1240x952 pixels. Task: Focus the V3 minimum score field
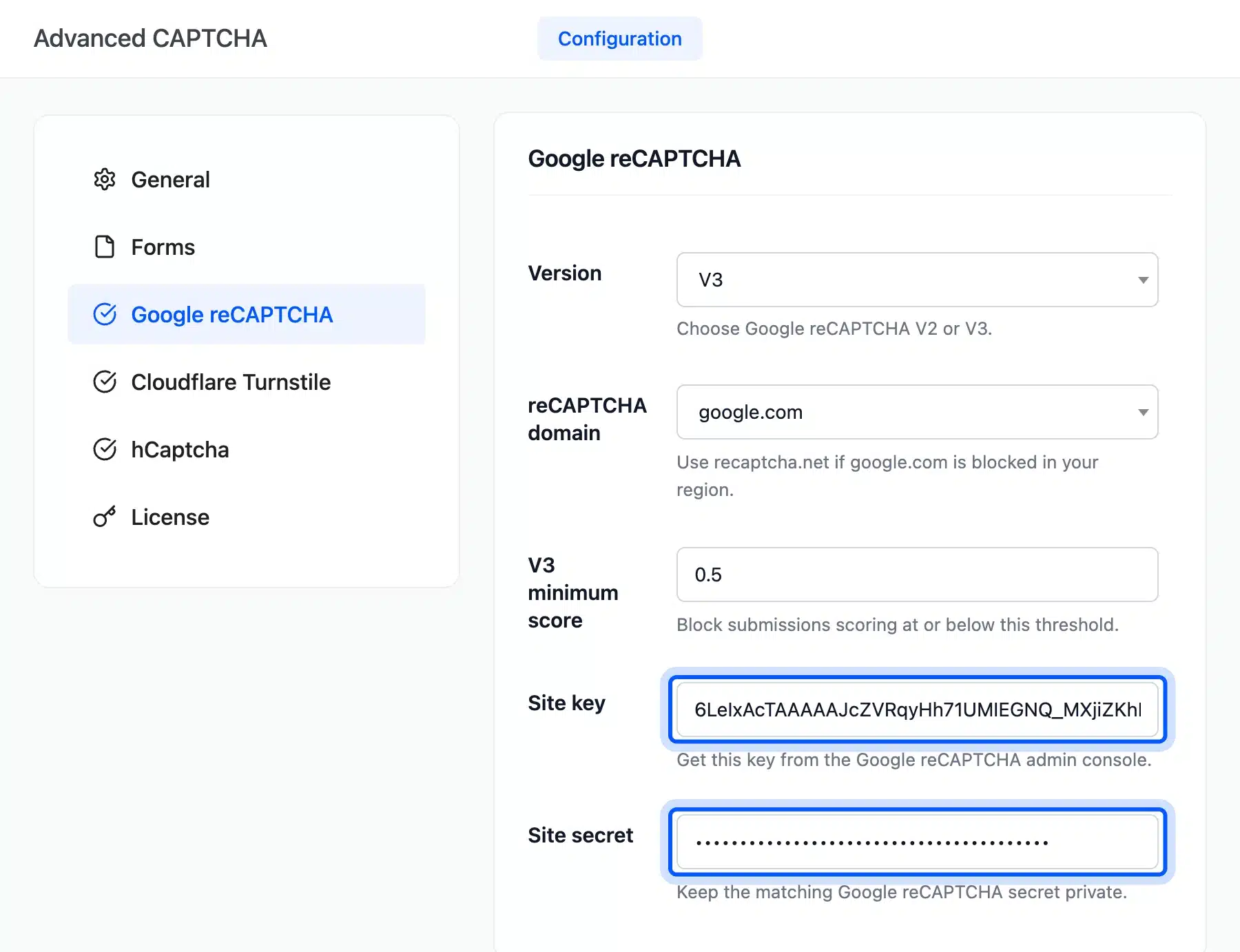click(x=918, y=575)
